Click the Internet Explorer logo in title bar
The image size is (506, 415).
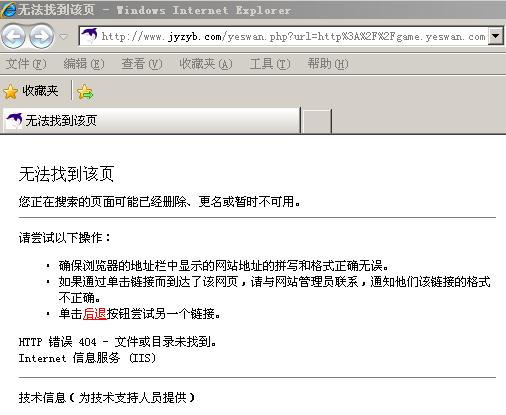pos(8,10)
